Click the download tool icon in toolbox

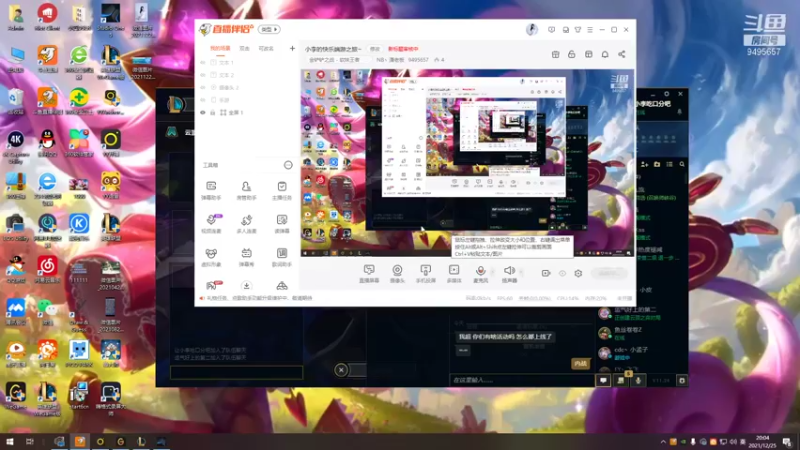click(246, 286)
